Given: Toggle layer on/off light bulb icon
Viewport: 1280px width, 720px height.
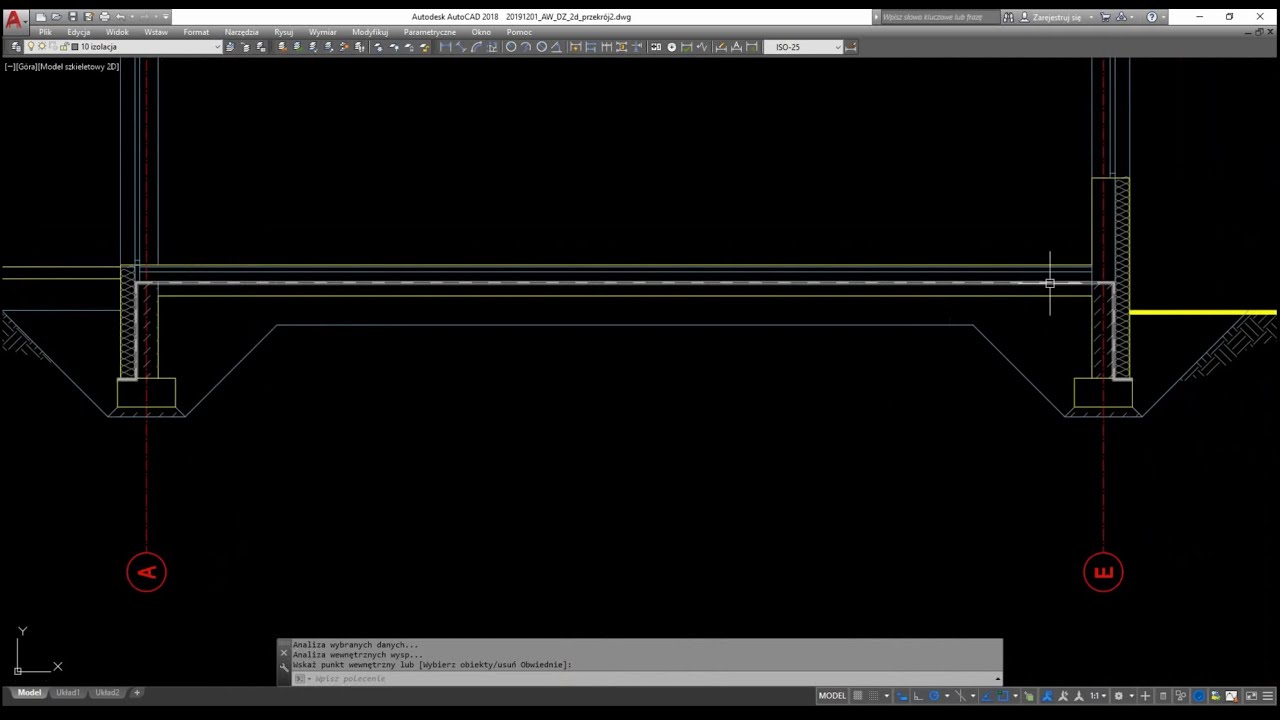Looking at the screenshot, I should tap(30, 47).
